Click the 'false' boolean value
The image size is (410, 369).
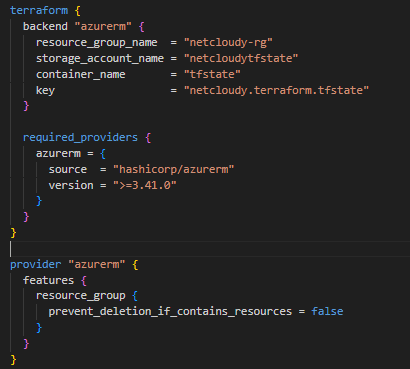click(327, 312)
